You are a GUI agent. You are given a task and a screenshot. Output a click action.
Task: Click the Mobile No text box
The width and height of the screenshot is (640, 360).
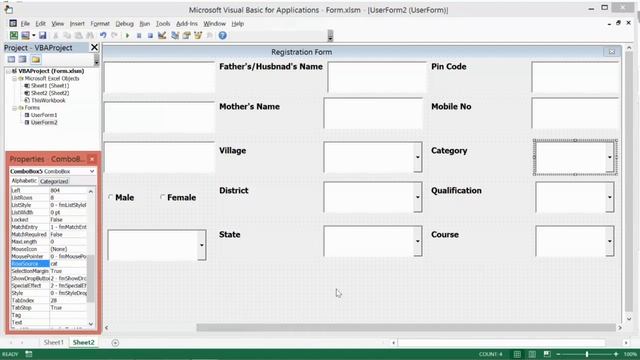[575, 113]
